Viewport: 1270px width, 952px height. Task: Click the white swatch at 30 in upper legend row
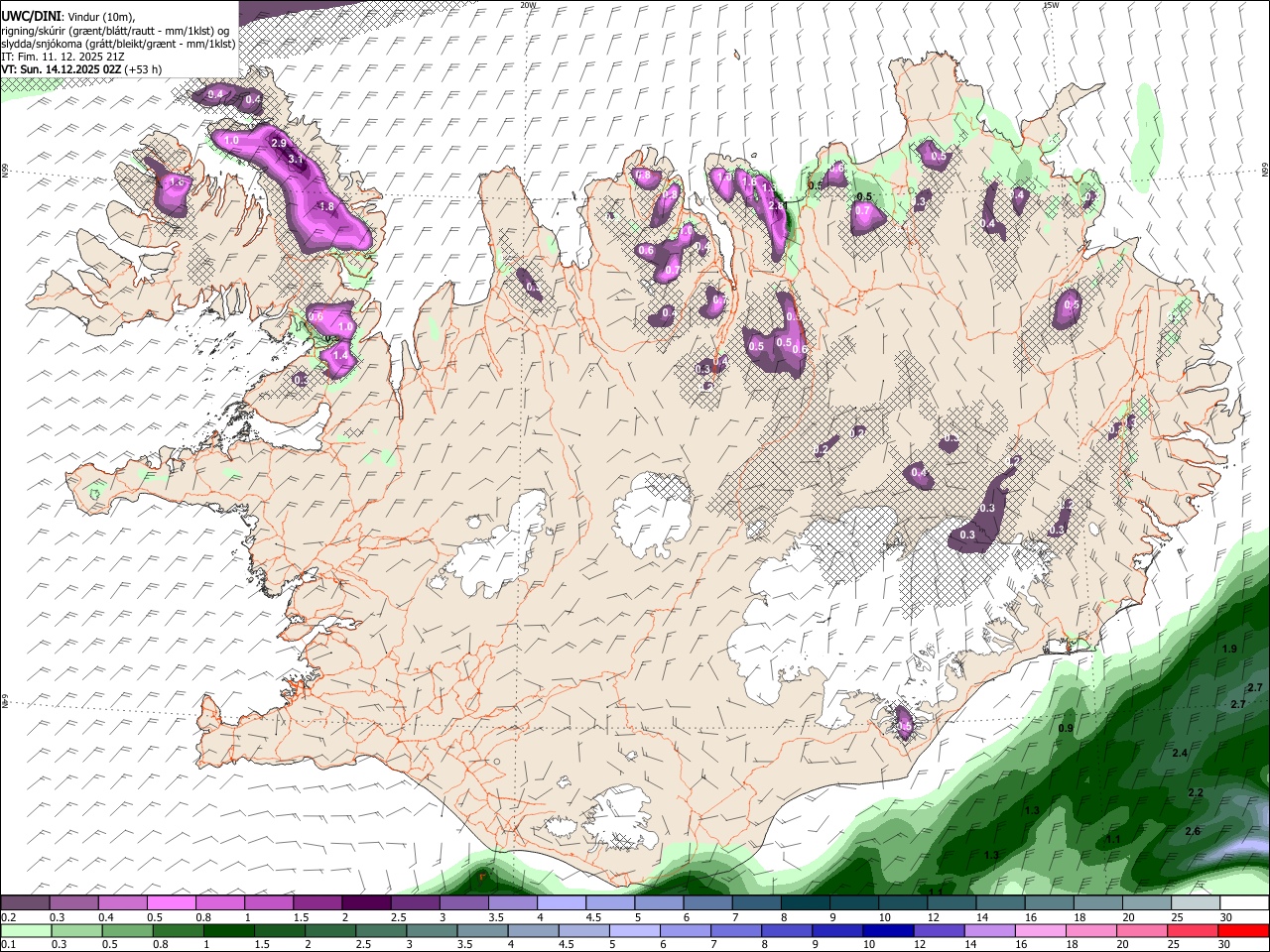[x=1242, y=903]
